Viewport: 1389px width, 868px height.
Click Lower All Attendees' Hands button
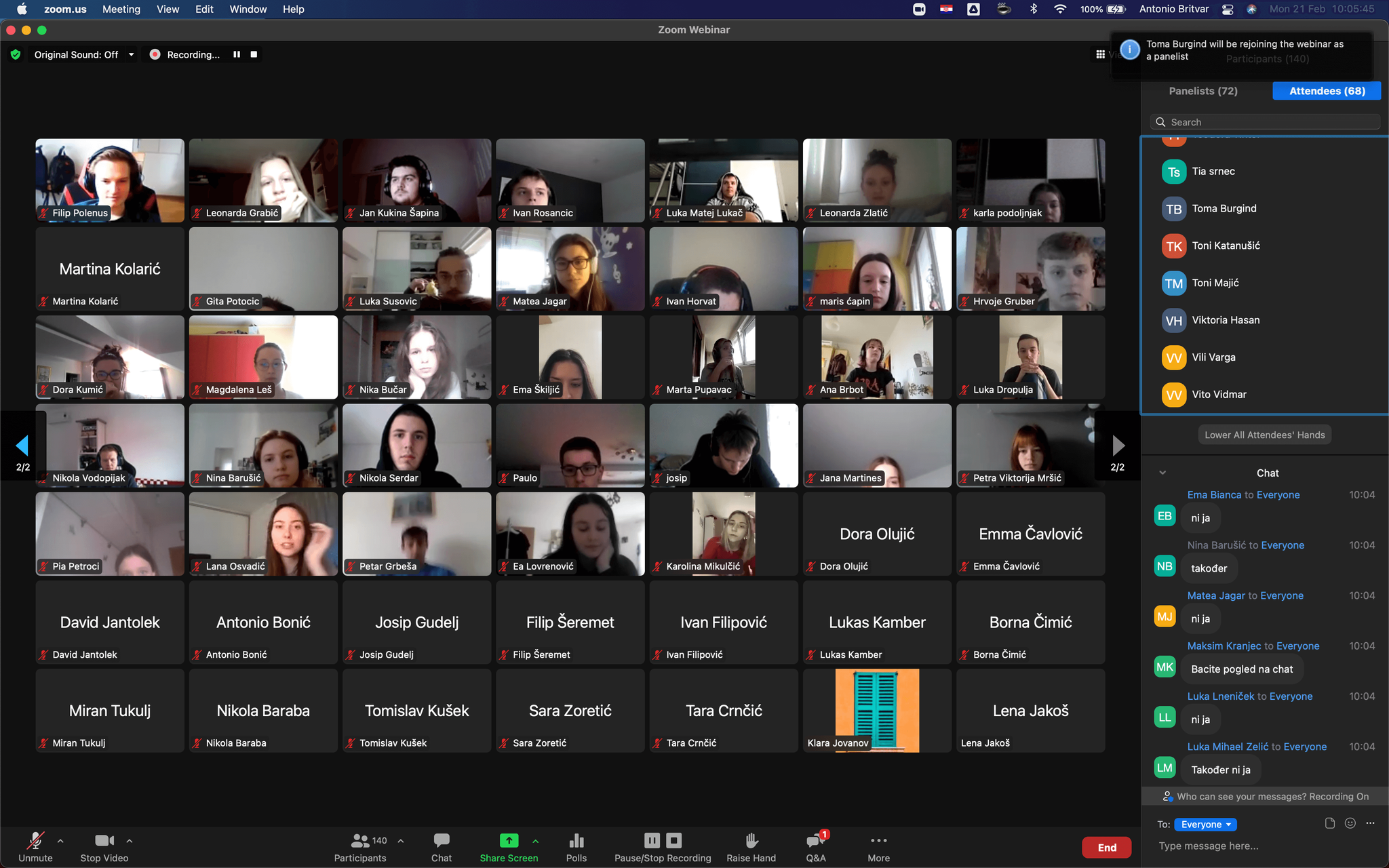click(x=1264, y=435)
